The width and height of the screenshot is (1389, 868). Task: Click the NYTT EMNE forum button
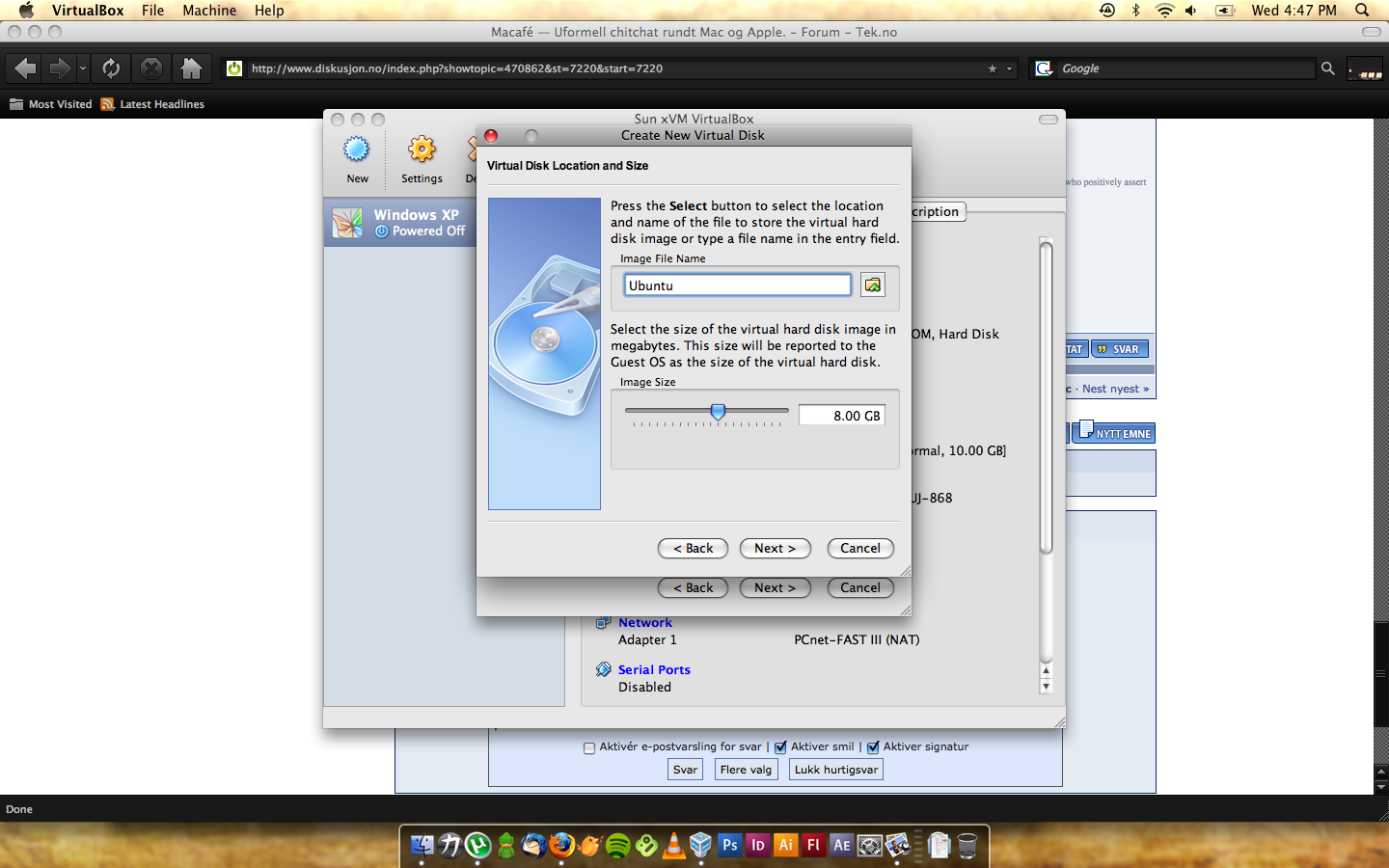pyautogui.click(x=1114, y=433)
